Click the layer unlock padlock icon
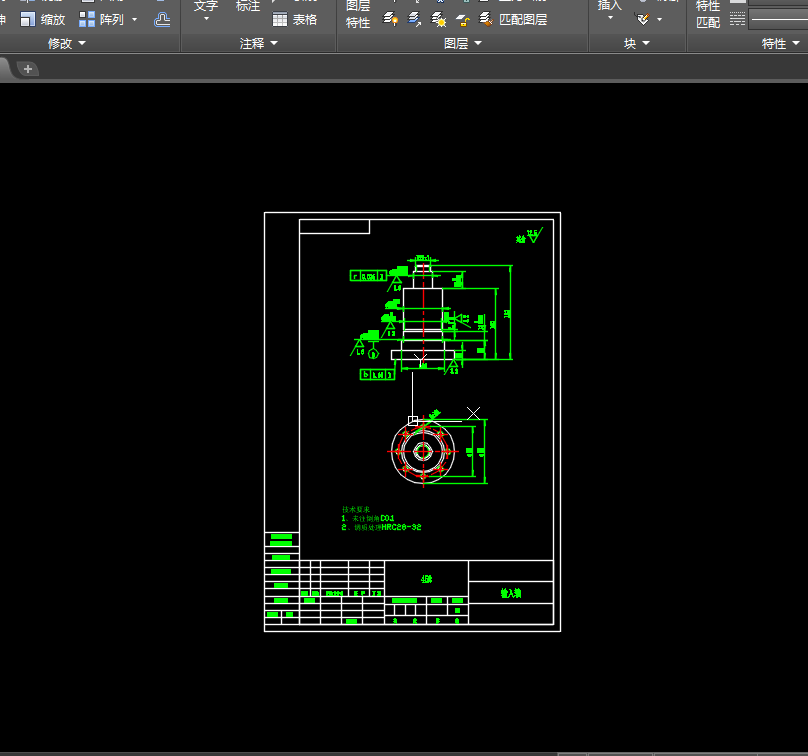This screenshot has width=808, height=756. pyautogui.click(x=463, y=20)
